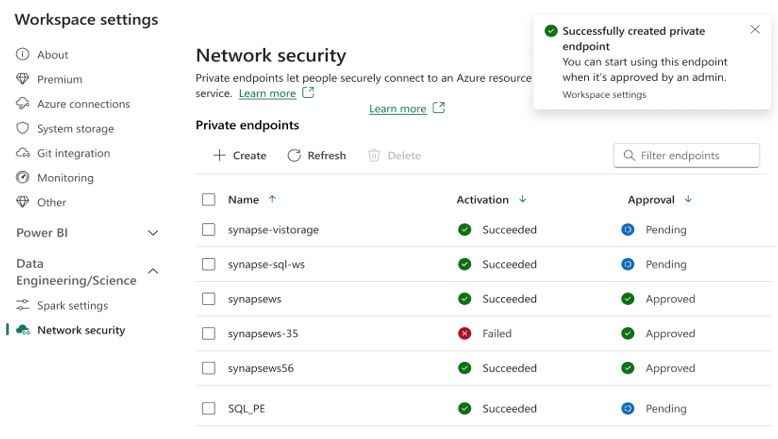The height and width of the screenshot is (439, 778).
Task: Collapse the Data Engineering/Science section
Action: [x=153, y=271]
